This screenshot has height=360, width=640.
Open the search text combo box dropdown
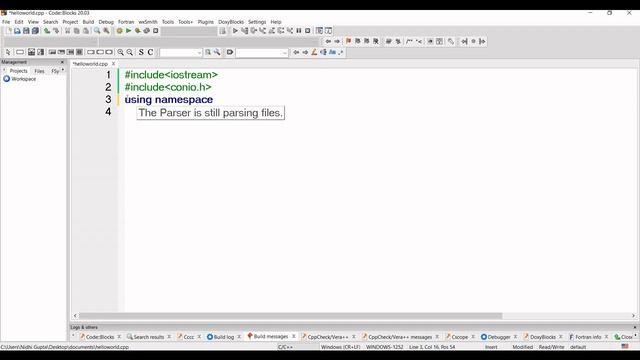(x=199, y=53)
